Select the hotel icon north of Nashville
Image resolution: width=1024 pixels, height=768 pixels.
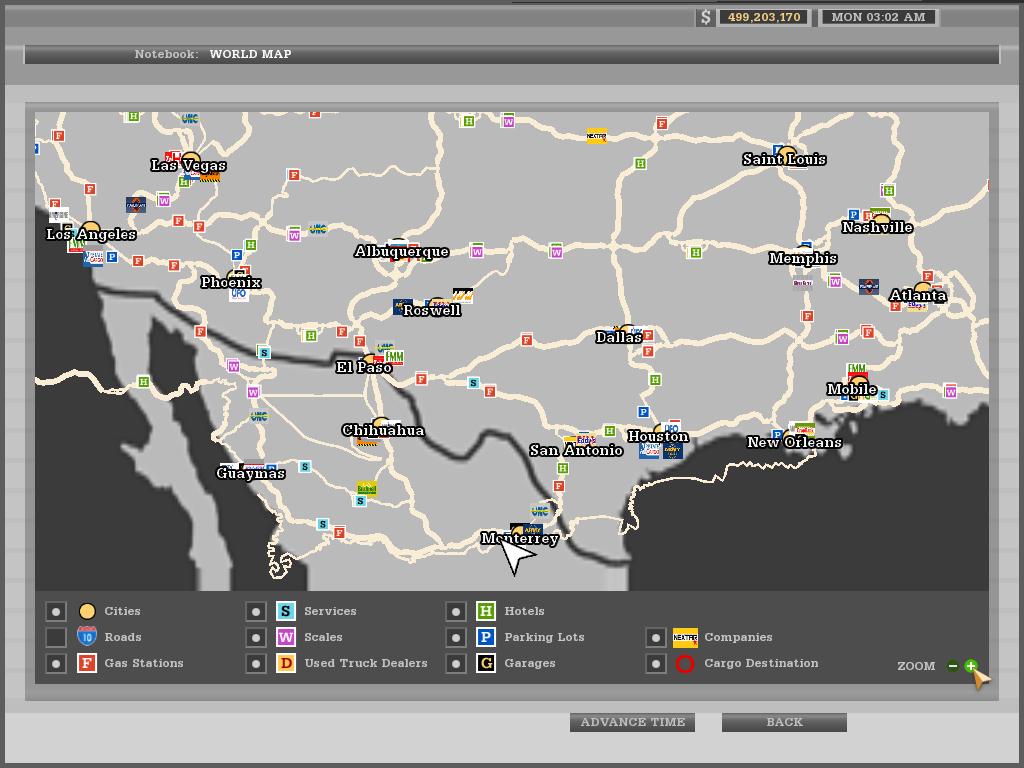[888, 191]
